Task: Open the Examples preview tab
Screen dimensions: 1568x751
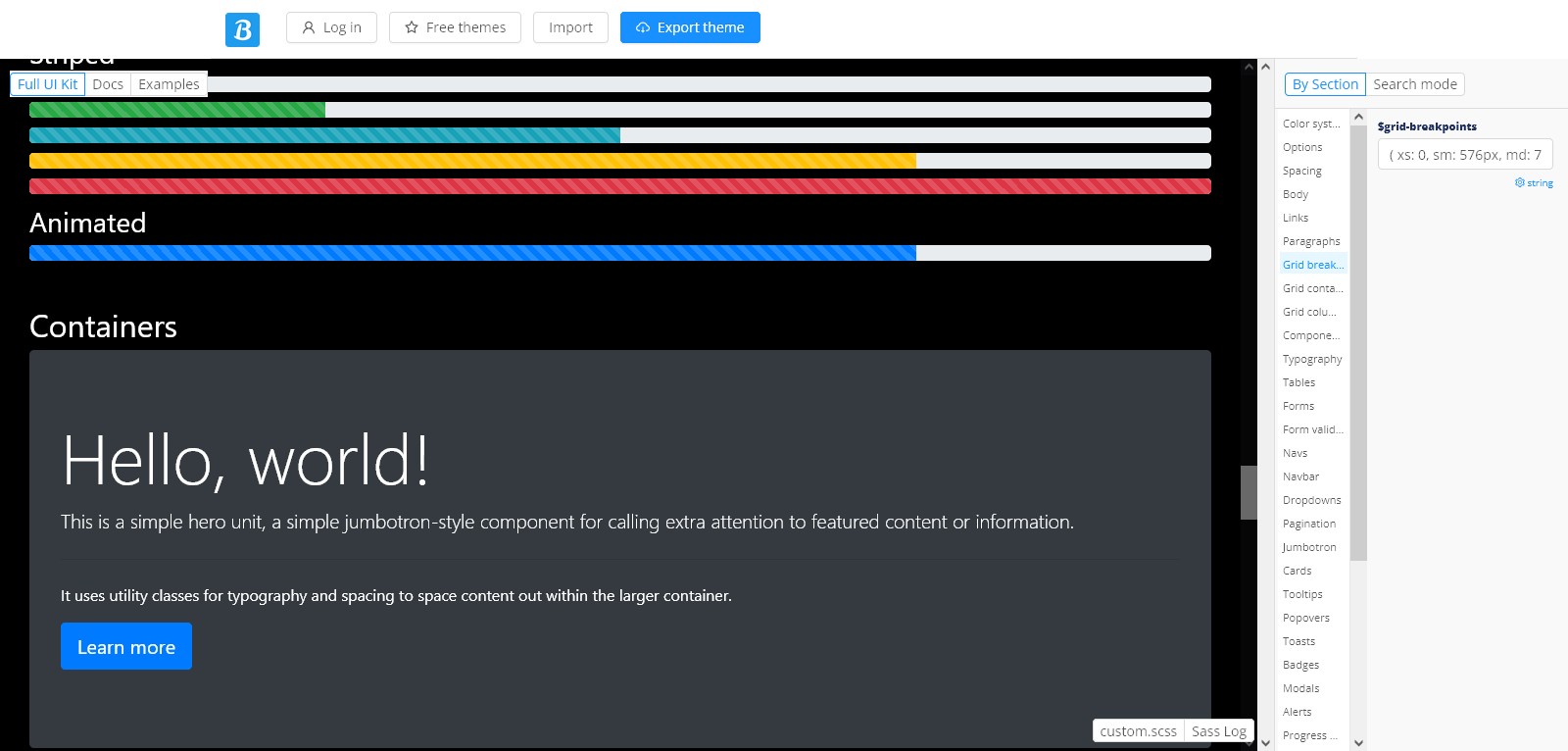Action: (x=169, y=84)
